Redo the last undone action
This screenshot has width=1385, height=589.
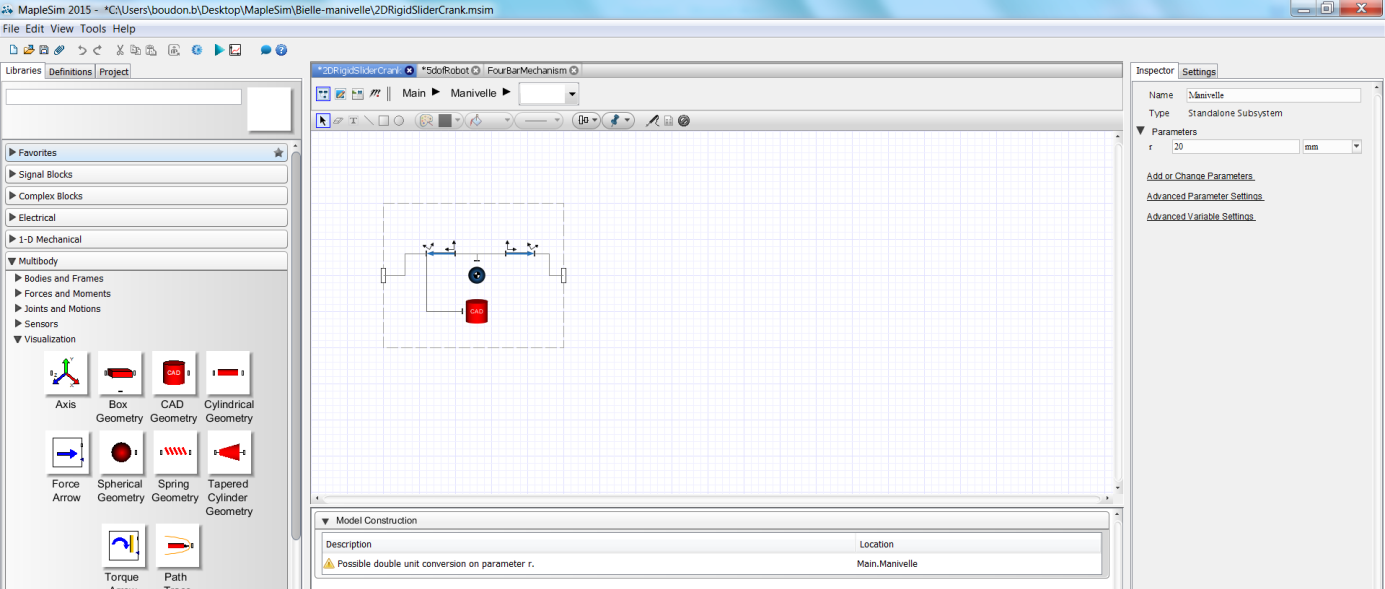[97, 50]
